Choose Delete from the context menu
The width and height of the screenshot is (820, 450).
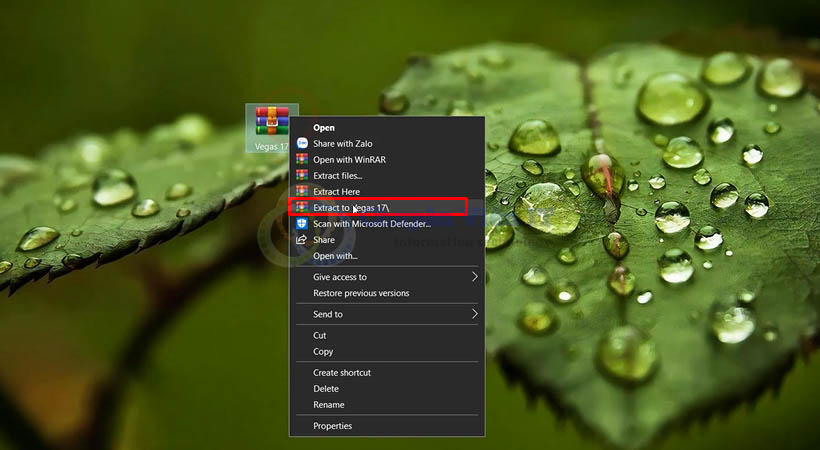pos(326,389)
